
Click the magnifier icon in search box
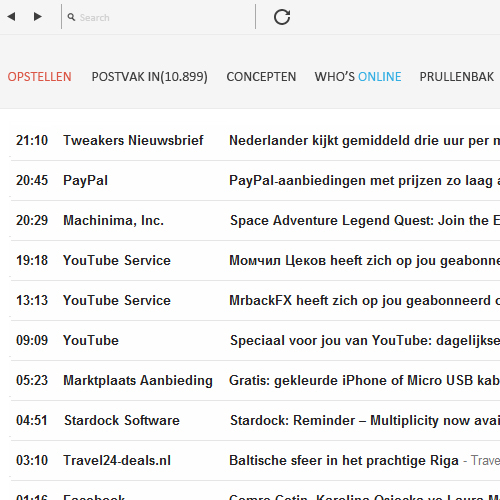(71, 17)
